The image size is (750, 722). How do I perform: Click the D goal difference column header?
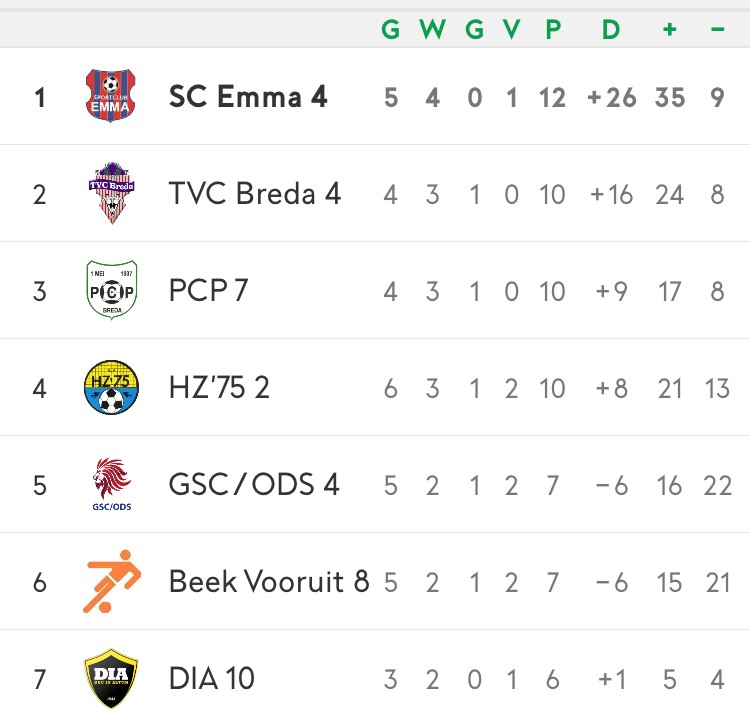click(611, 29)
